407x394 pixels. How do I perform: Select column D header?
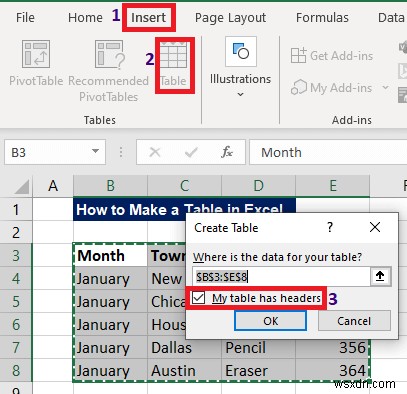(x=258, y=186)
